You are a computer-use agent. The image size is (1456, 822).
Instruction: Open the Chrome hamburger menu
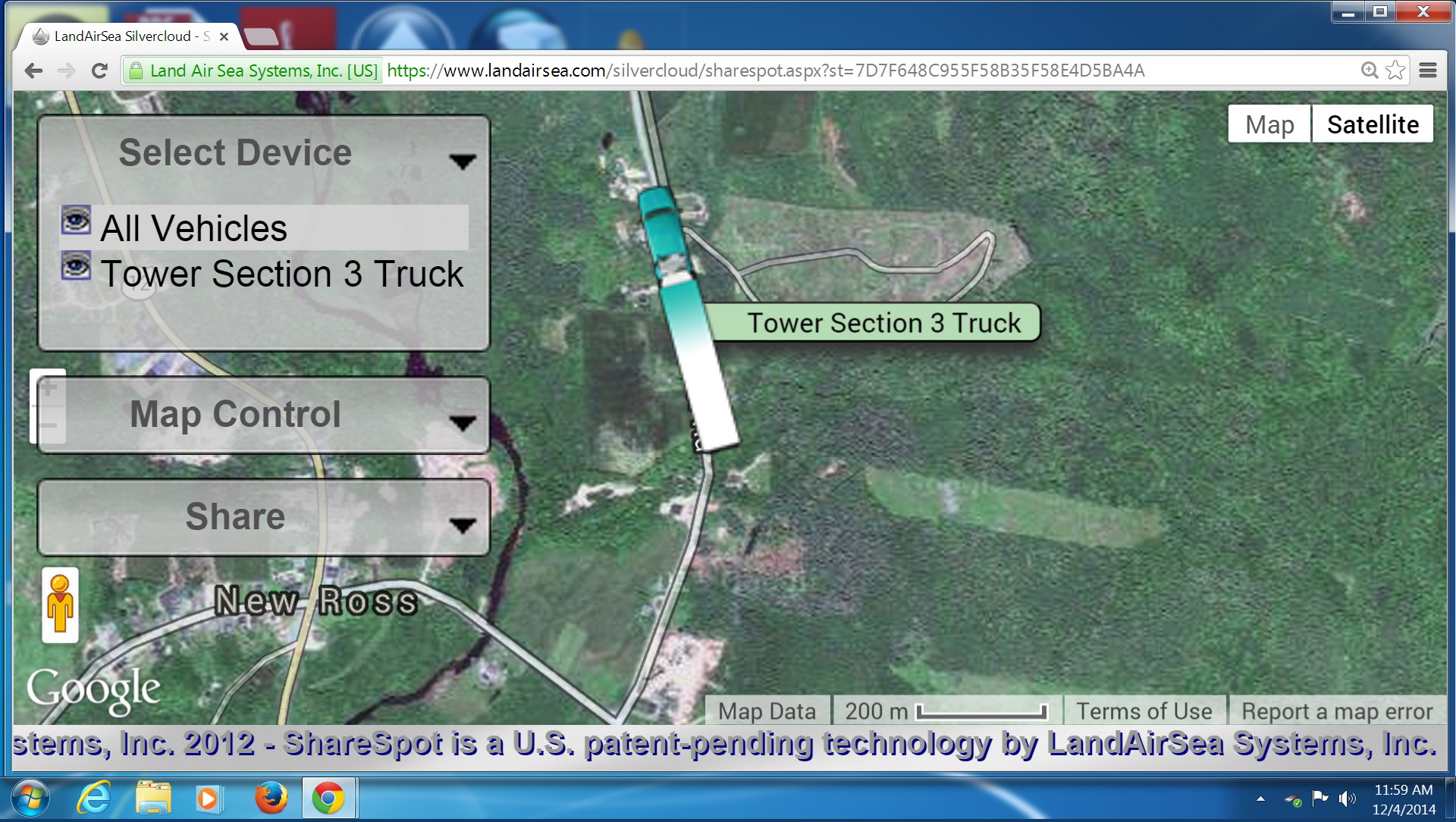pyautogui.click(x=1428, y=71)
